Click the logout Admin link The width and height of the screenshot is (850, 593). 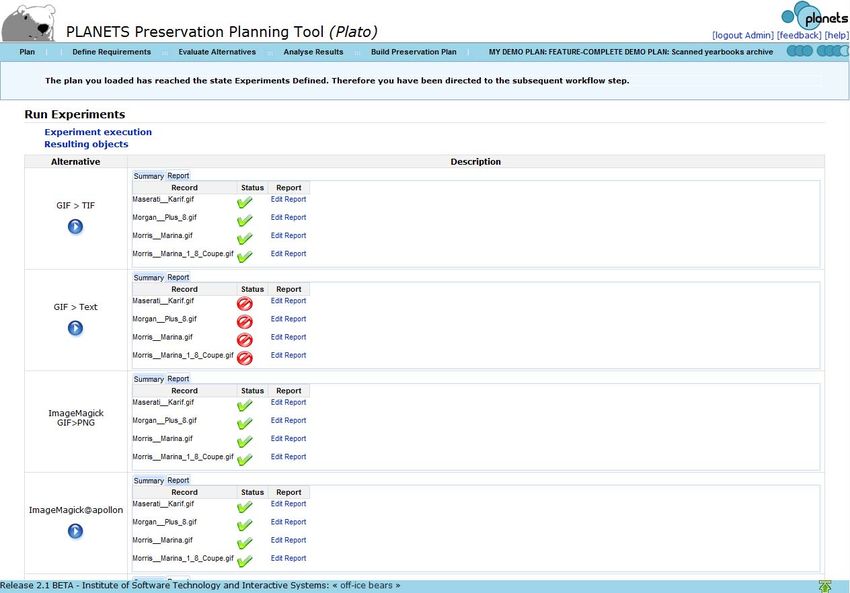(x=743, y=35)
